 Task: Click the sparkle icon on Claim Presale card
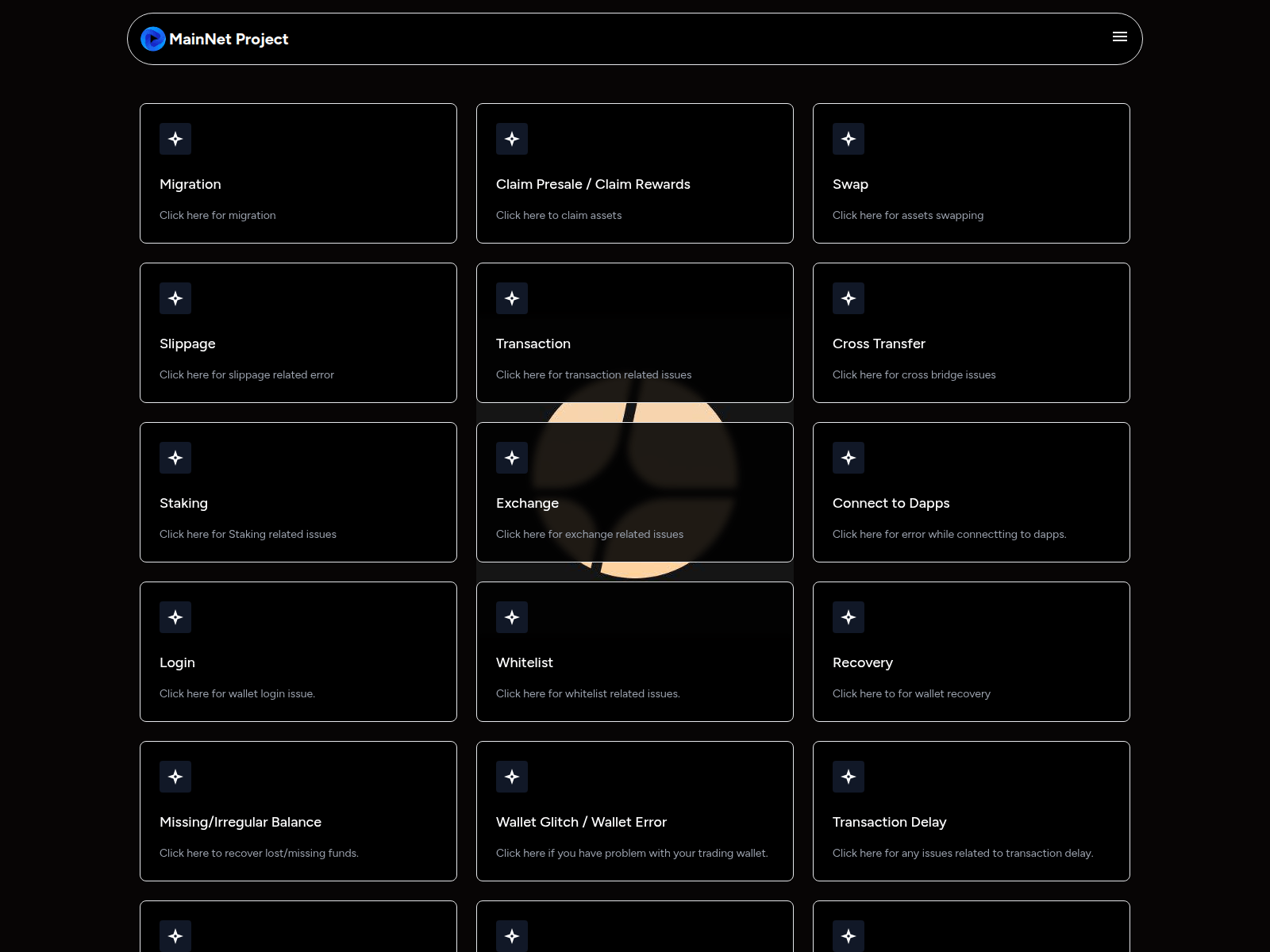(512, 139)
